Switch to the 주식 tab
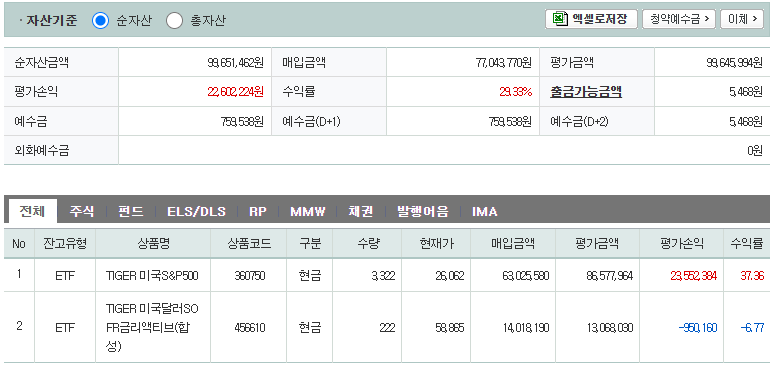The image size is (775, 365). [82, 212]
